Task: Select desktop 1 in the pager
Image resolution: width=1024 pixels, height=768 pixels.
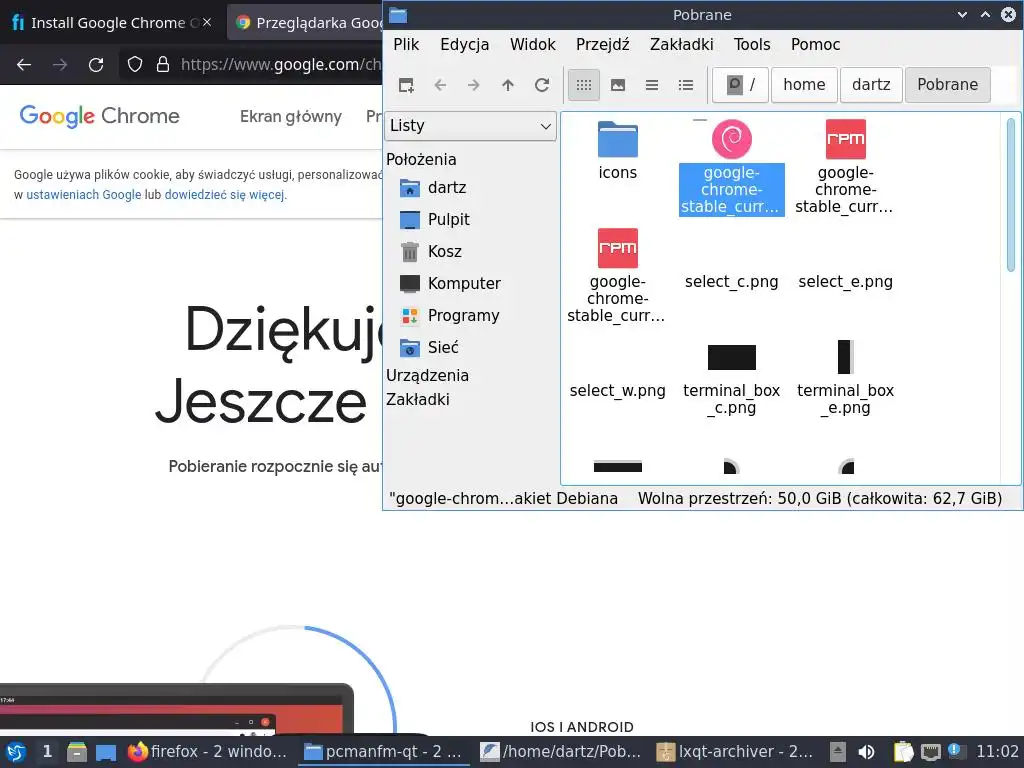Action: click(47, 752)
